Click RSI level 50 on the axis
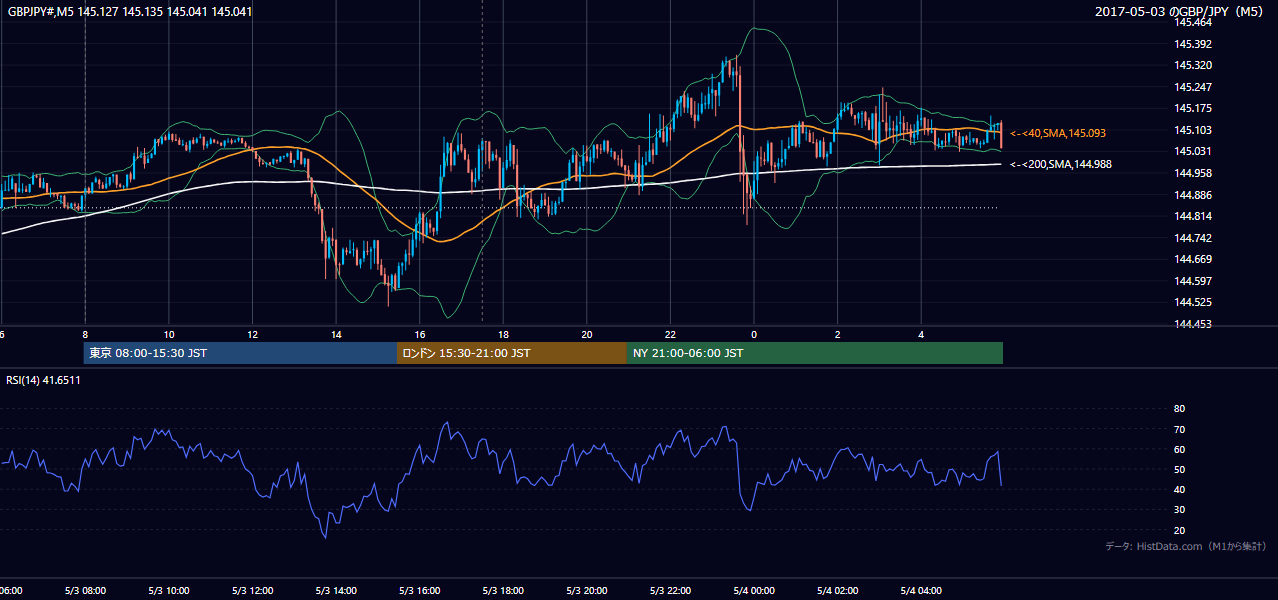 1179,469
